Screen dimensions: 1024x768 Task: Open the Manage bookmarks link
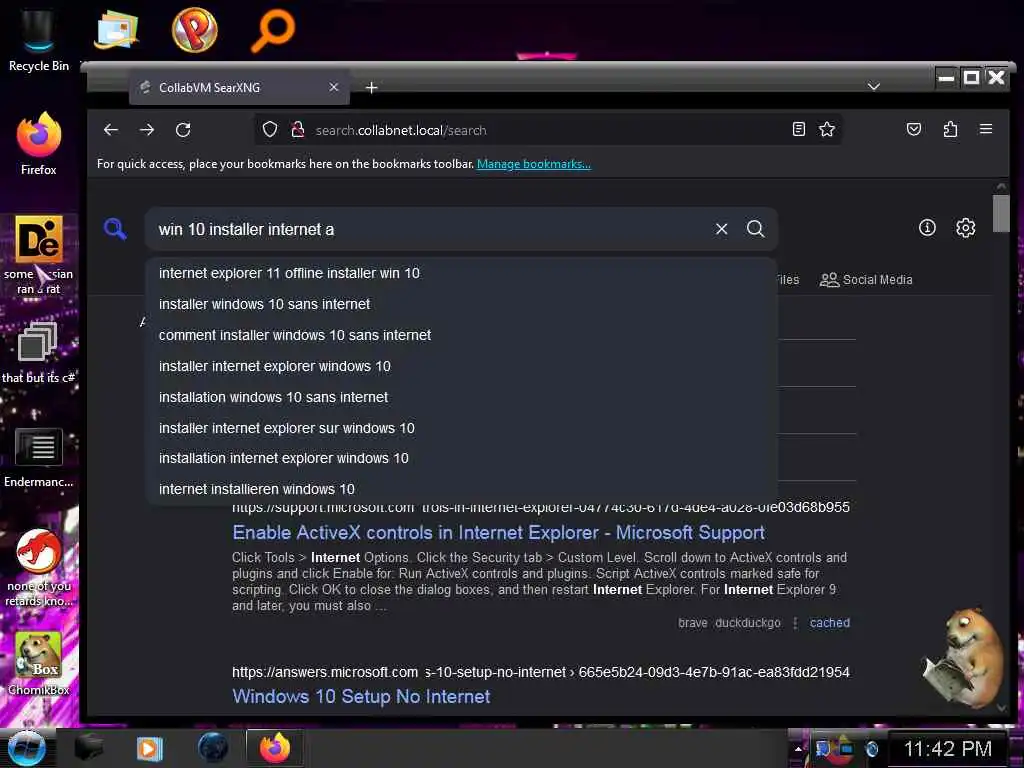click(x=534, y=164)
